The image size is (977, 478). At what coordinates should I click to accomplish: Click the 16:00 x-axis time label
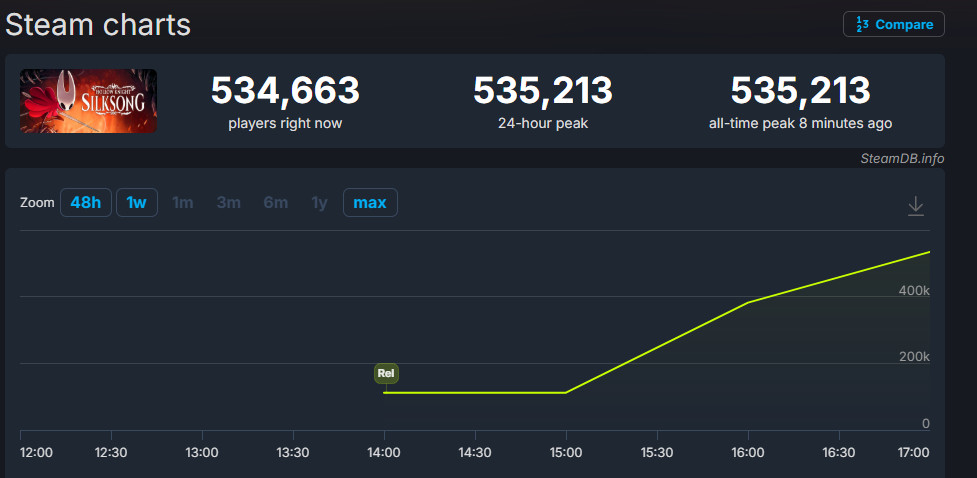(x=748, y=453)
